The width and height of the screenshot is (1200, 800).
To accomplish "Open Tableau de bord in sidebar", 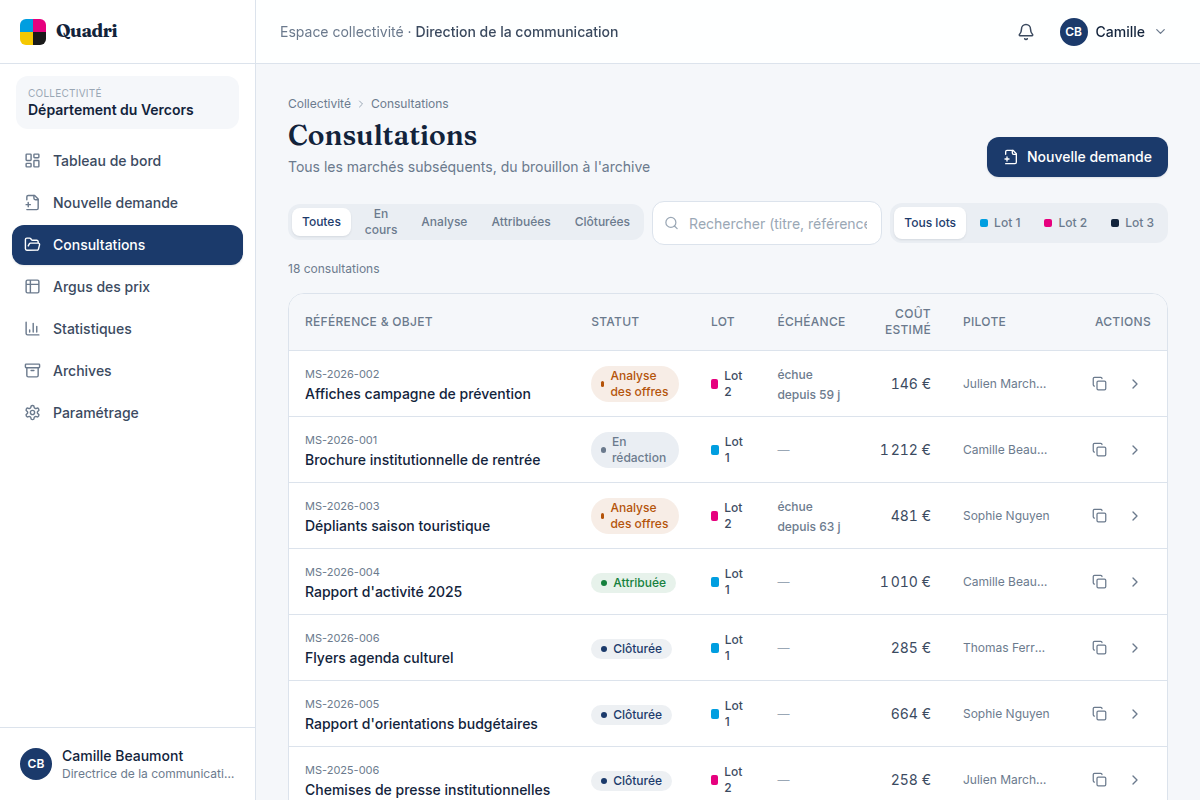I will tap(127, 161).
